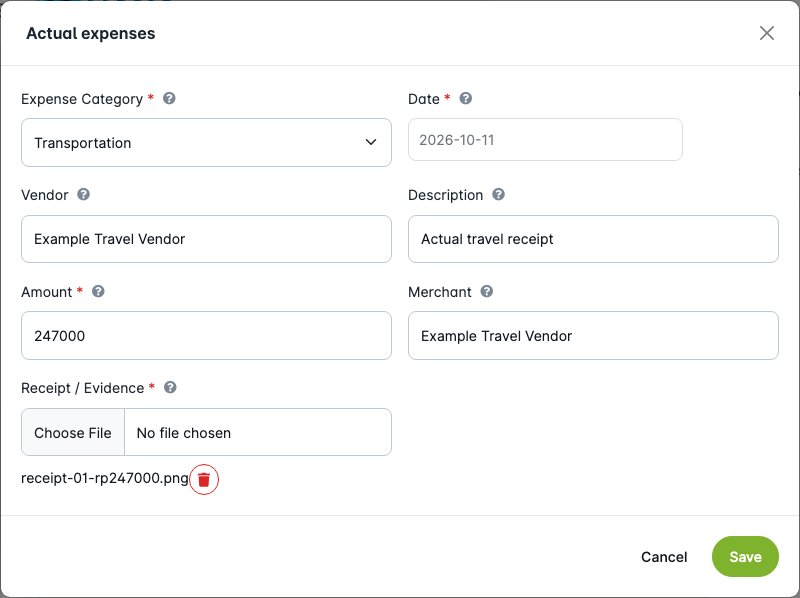The width and height of the screenshot is (800, 598).
Task: Open the Expense Category dropdown
Action: click(206, 142)
